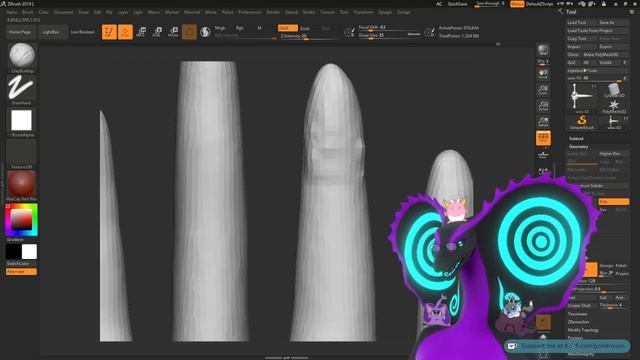Click the QuickSave button
Image resolution: width=640 pixels, height=360 pixels.
458,4
